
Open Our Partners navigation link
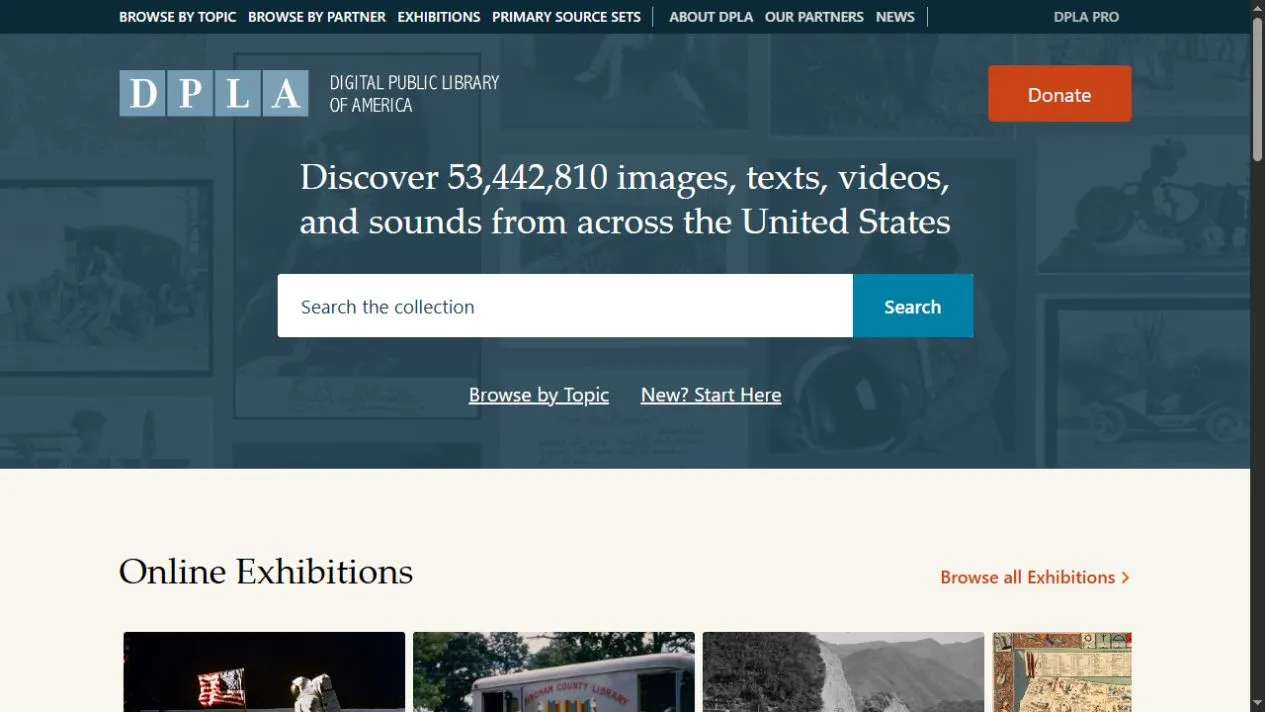point(814,17)
